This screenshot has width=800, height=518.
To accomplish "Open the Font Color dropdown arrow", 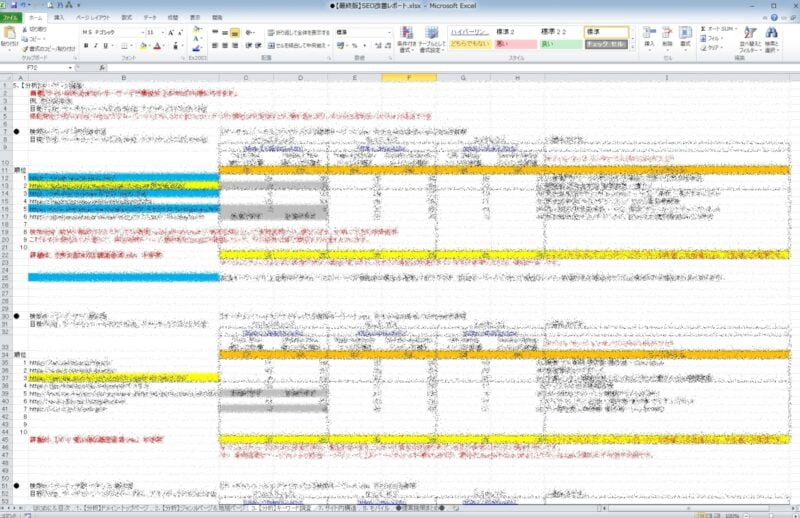I will (x=164, y=46).
